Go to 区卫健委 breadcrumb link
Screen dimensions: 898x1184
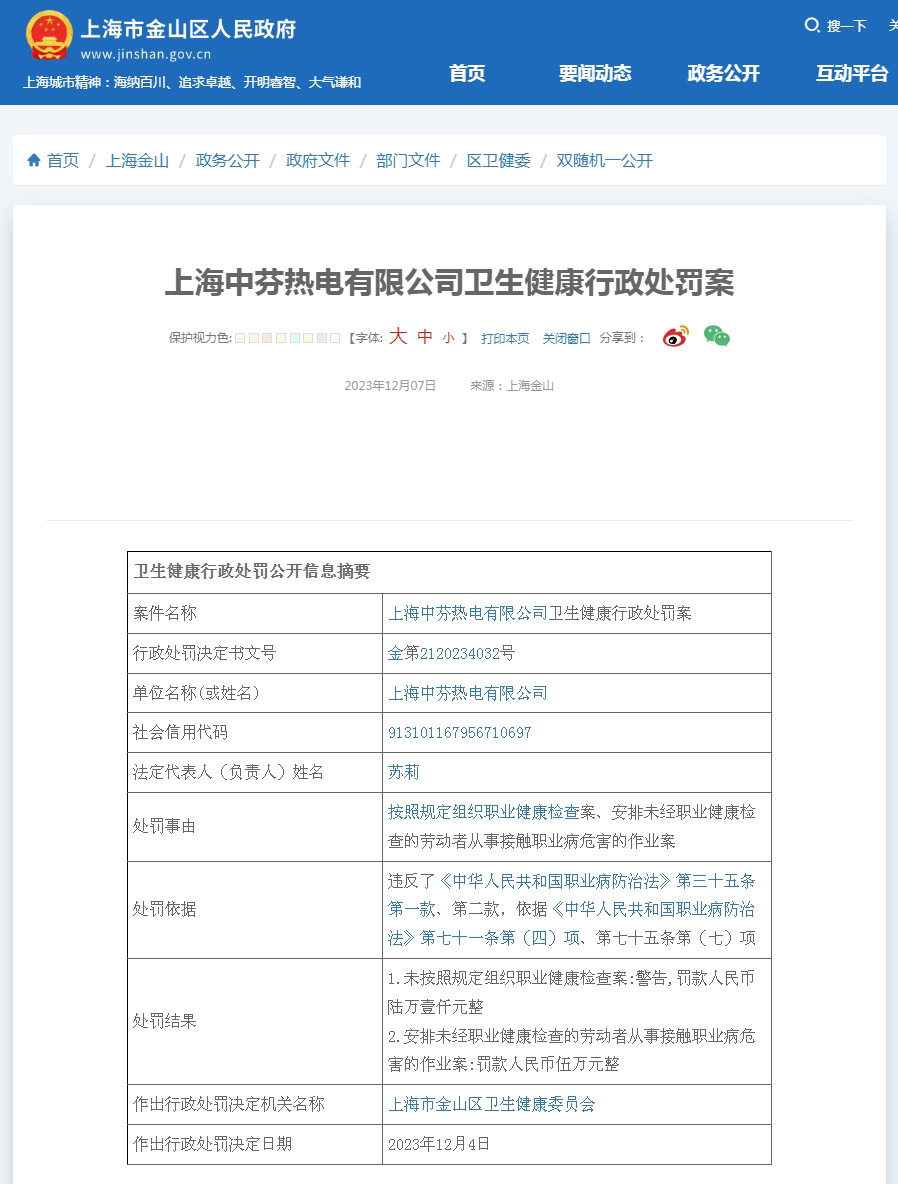(498, 160)
